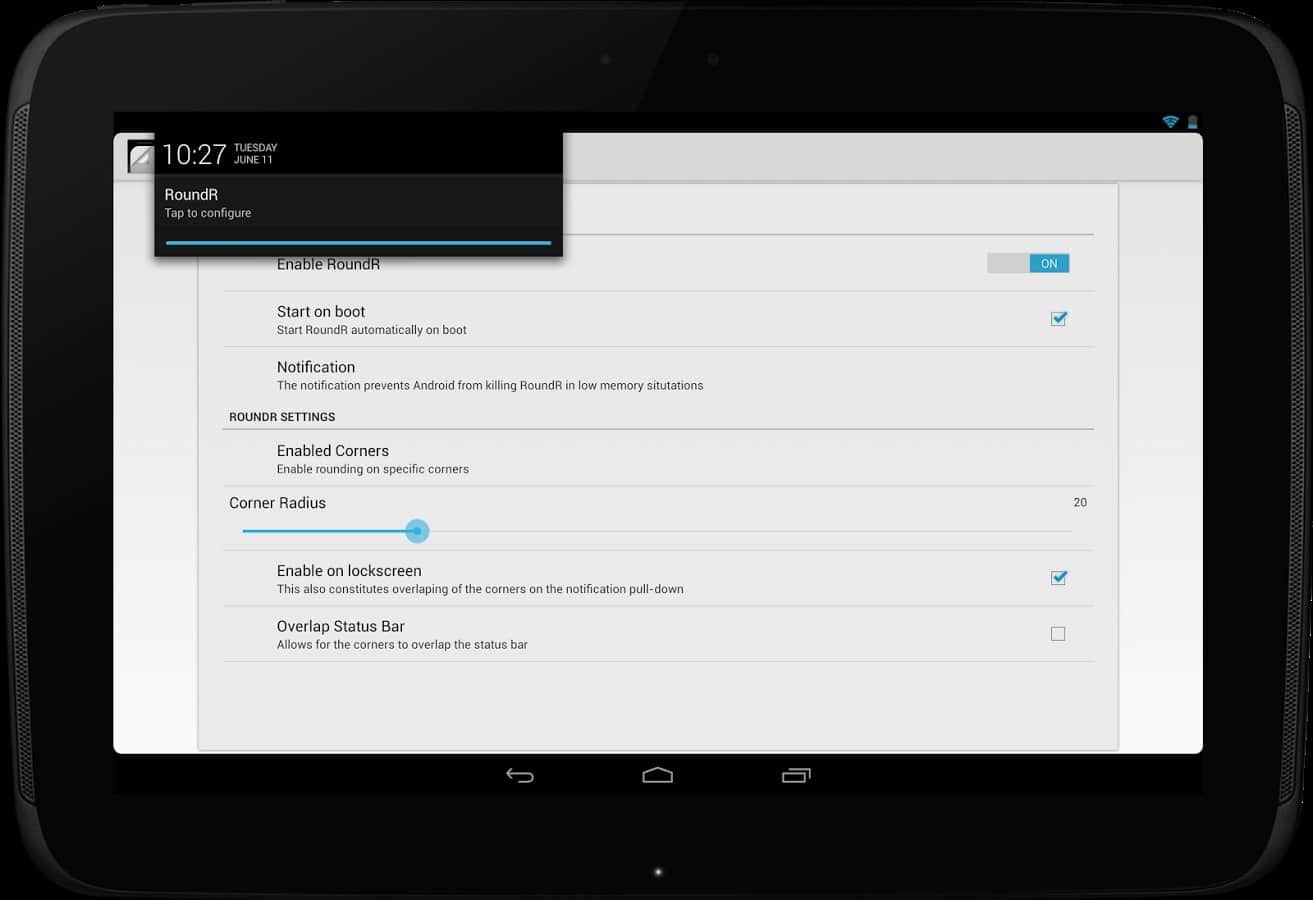Image resolution: width=1313 pixels, height=900 pixels.
Task: Tap the Tuesday June 11 date text
Action: click(255, 154)
